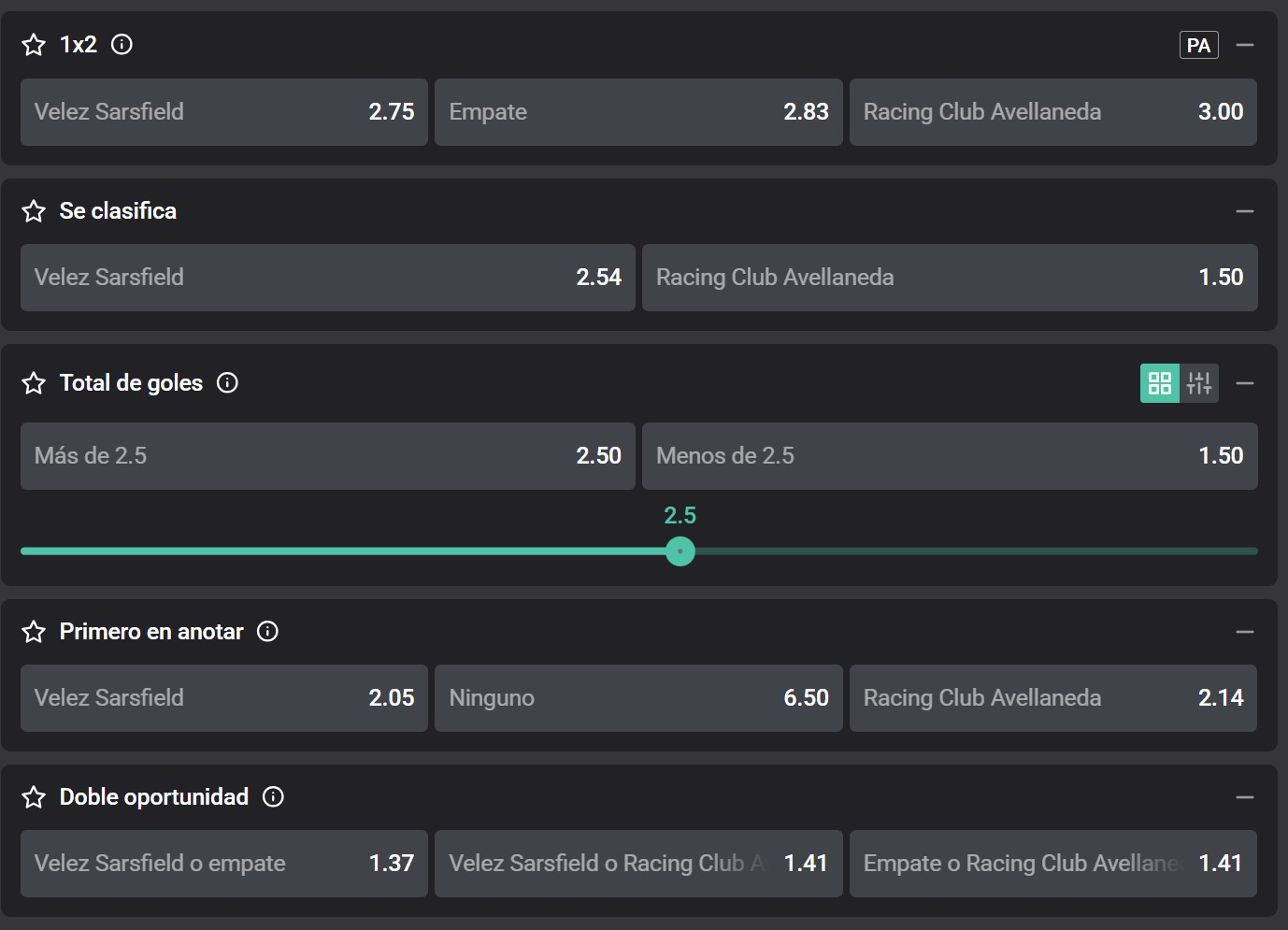Select Menos de 2.5 at 1.50

pos(950,456)
